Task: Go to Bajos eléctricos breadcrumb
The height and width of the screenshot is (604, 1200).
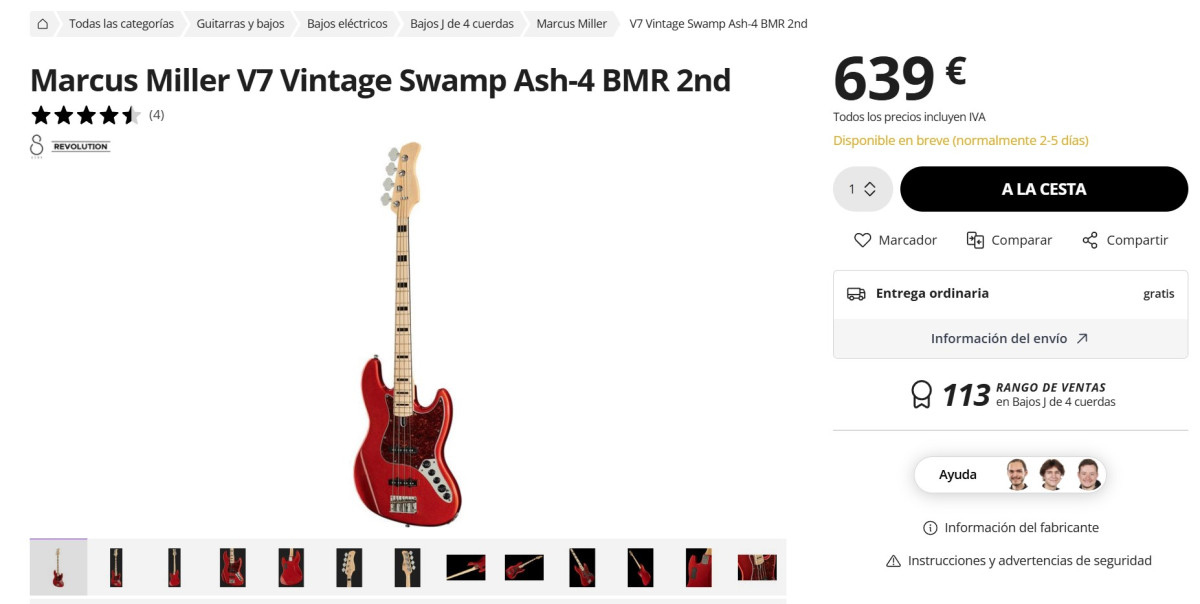Action: (347, 23)
